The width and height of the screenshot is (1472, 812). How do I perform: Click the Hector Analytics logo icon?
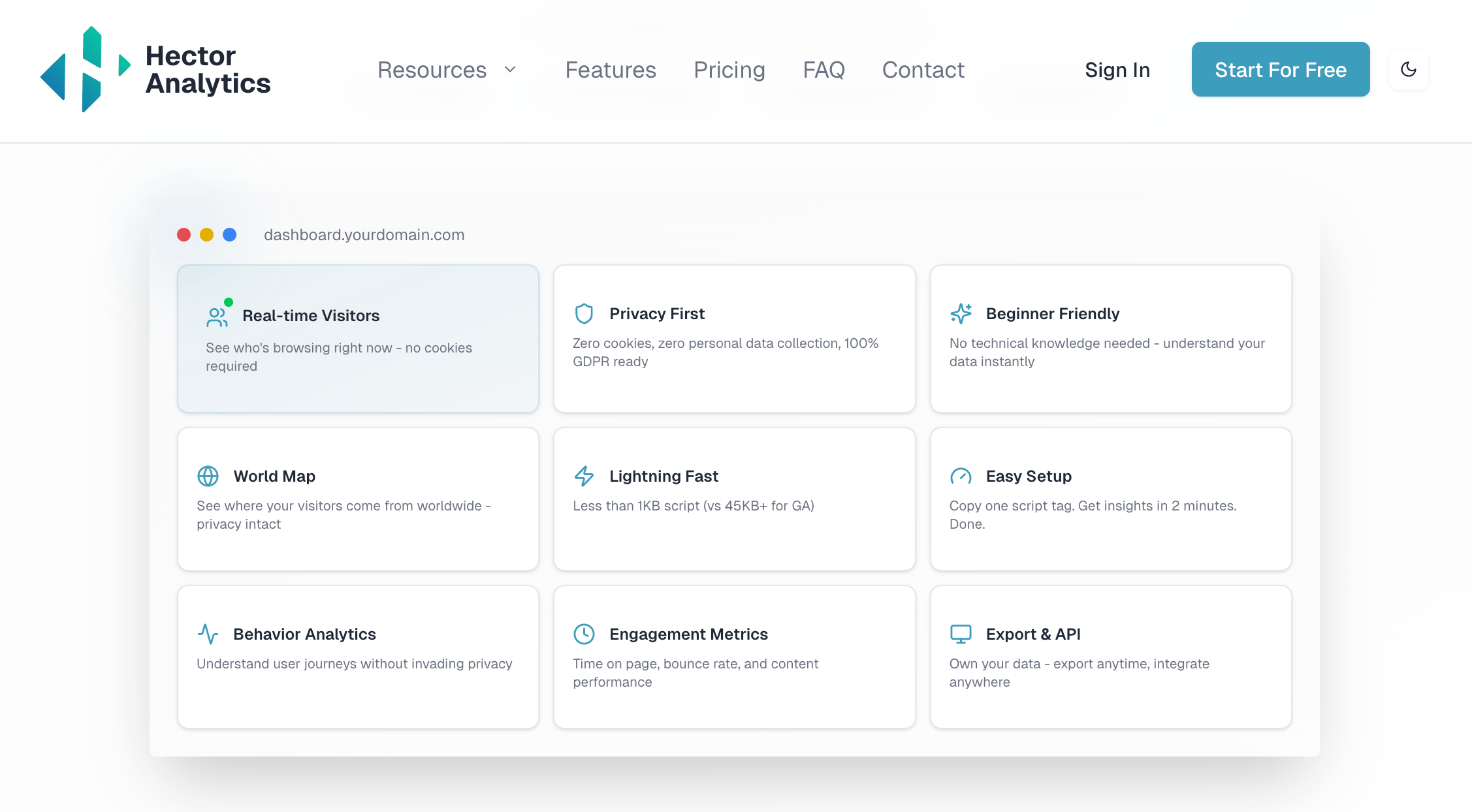click(85, 69)
